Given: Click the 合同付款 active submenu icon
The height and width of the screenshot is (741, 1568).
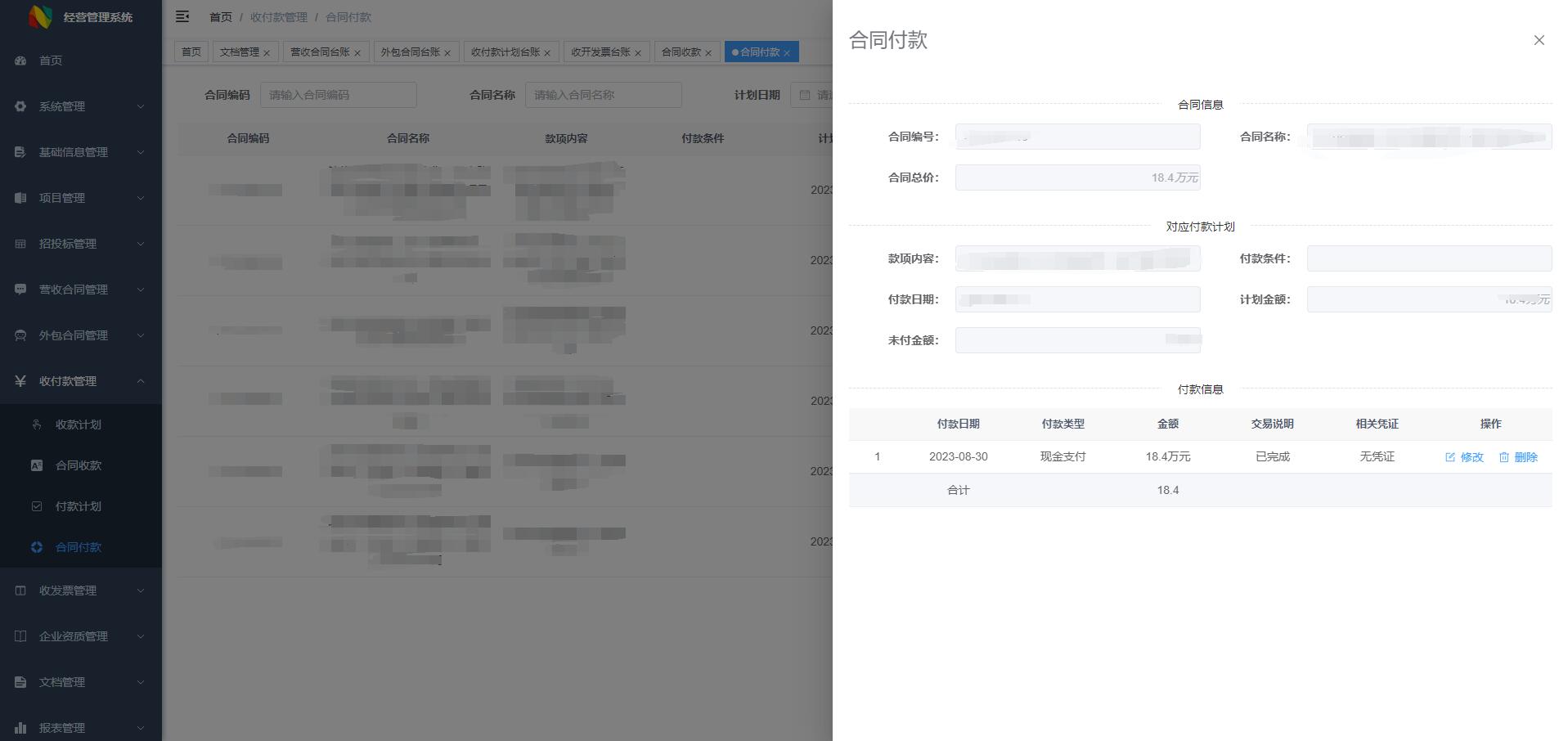Looking at the screenshot, I should 37,547.
